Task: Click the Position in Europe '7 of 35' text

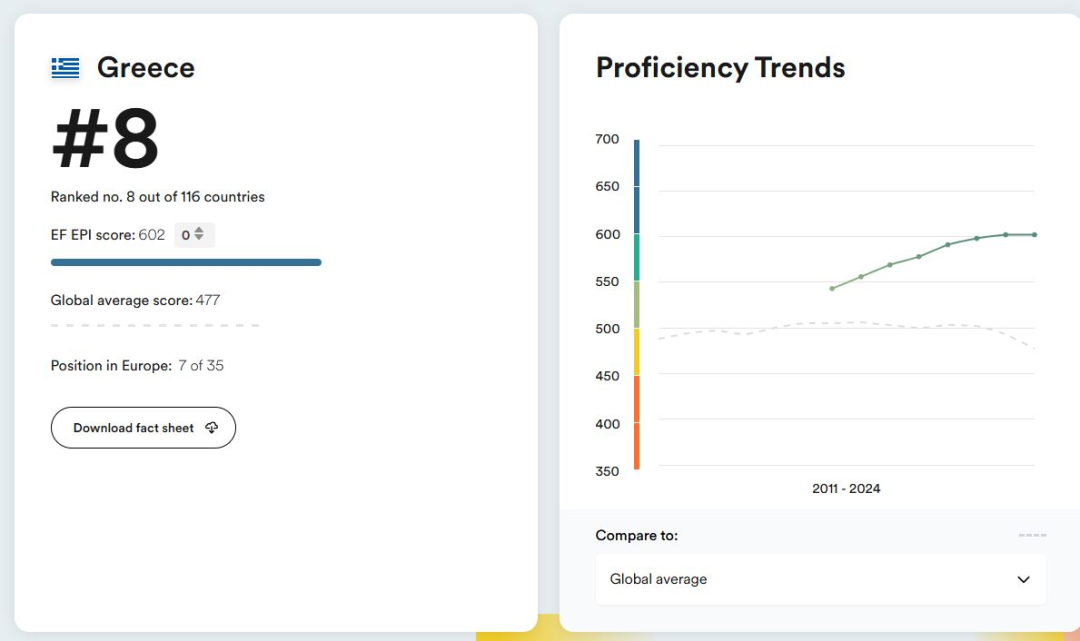Action: [201, 366]
